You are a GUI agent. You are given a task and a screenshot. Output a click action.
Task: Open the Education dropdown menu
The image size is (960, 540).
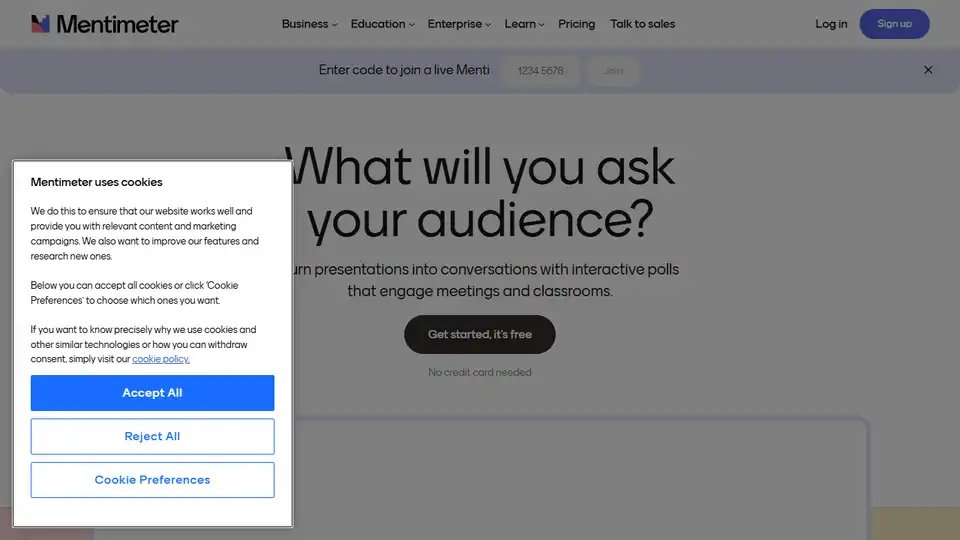pyautogui.click(x=382, y=24)
